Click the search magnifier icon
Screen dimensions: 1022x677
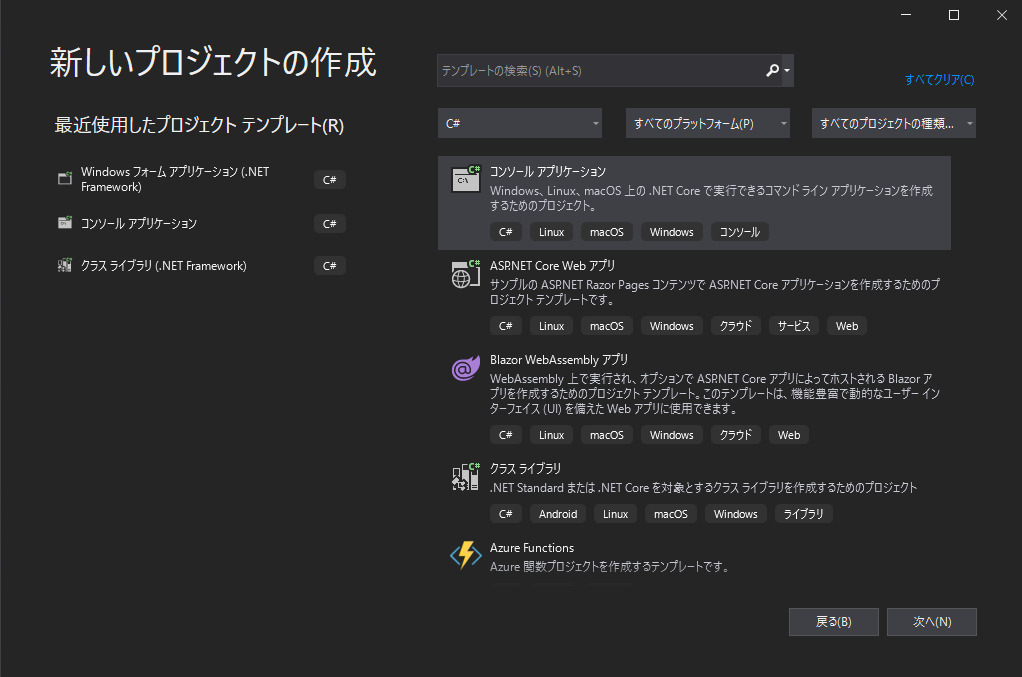click(x=773, y=71)
